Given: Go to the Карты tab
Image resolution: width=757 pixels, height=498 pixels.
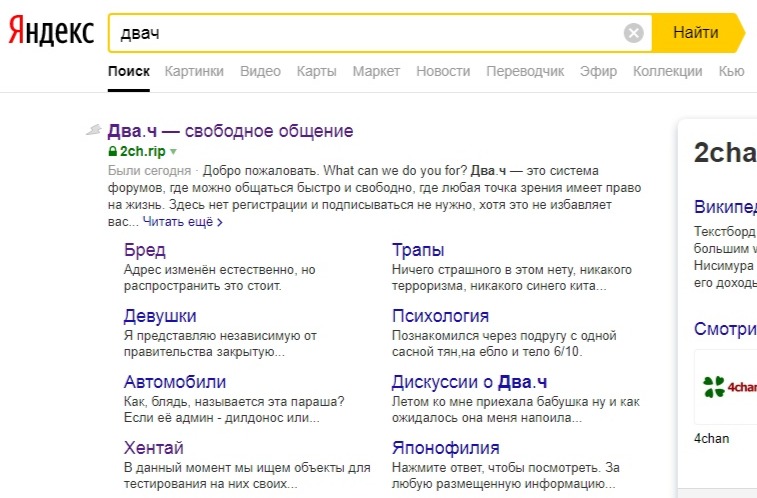Looking at the screenshot, I should tap(317, 71).
